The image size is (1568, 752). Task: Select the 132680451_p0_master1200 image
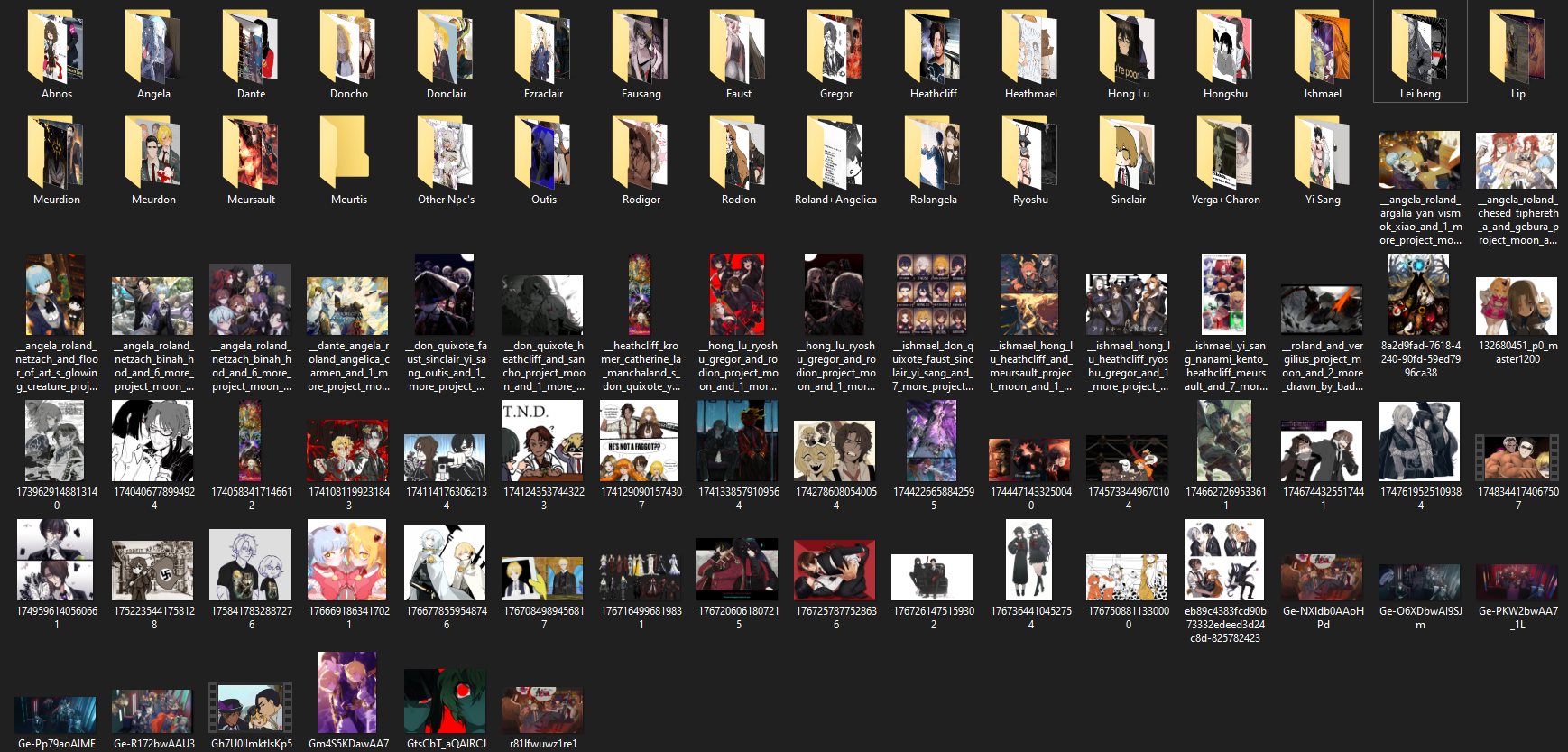click(1517, 306)
